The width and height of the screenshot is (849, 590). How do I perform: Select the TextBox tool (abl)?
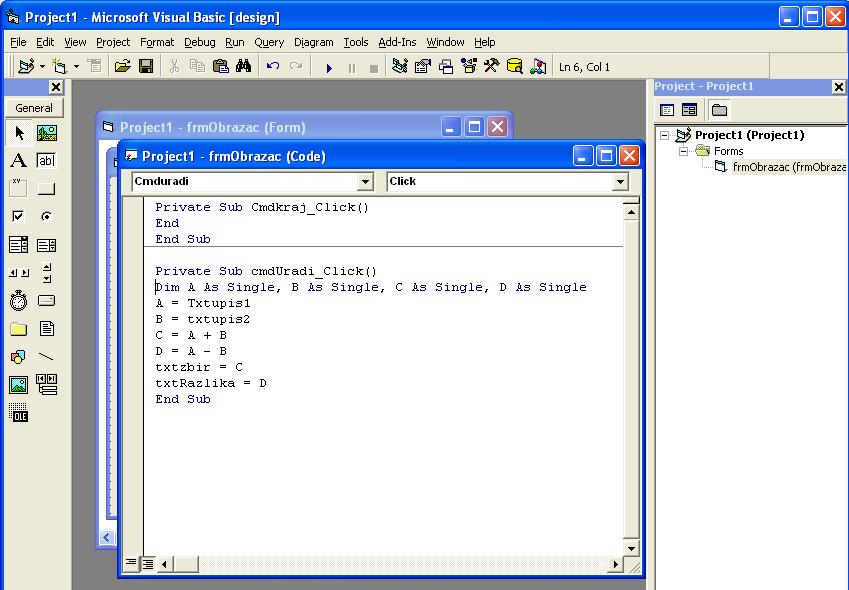tap(47, 160)
